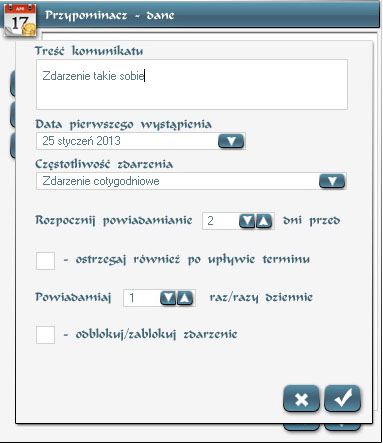The width and height of the screenshot is (383, 443).
Task: Click the '25 styczeń 2013' date field
Action: (141, 141)
